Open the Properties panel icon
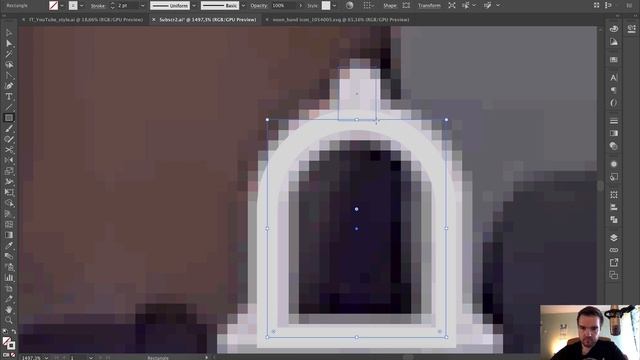This screenshot has width=640, height=360. click(x=631, y=29)
